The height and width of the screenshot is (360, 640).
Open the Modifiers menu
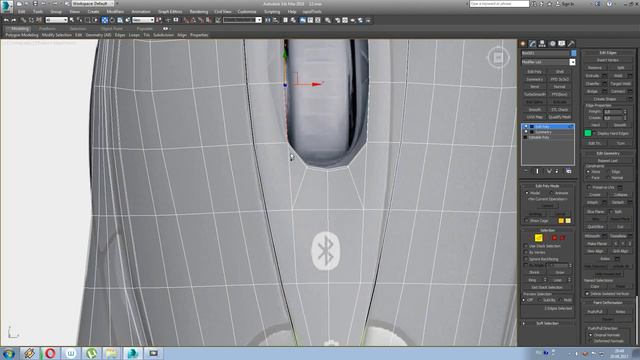point(115,12)
